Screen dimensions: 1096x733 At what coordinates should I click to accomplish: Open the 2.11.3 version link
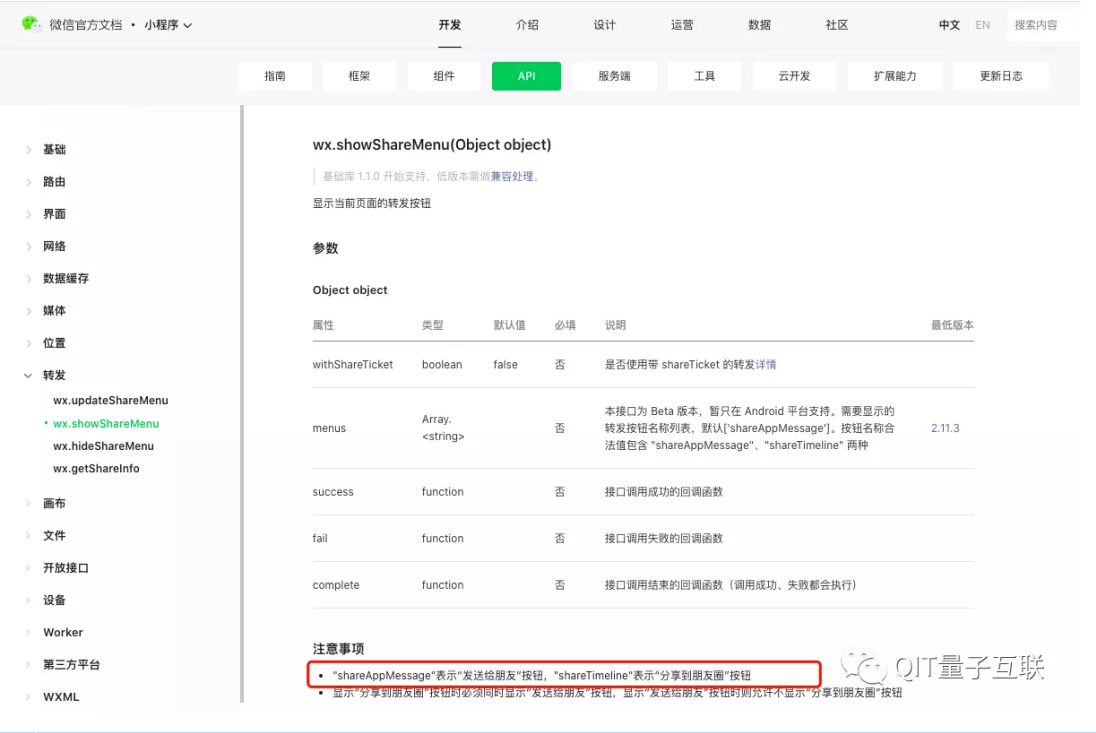point(945,428)
